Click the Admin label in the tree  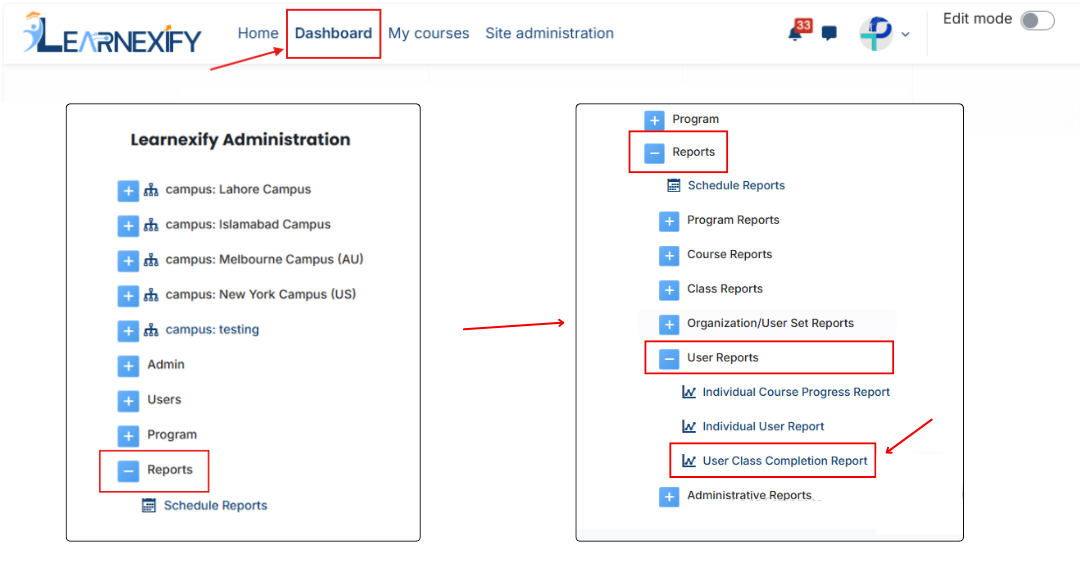pyautogui.click(x=166, y=365)
